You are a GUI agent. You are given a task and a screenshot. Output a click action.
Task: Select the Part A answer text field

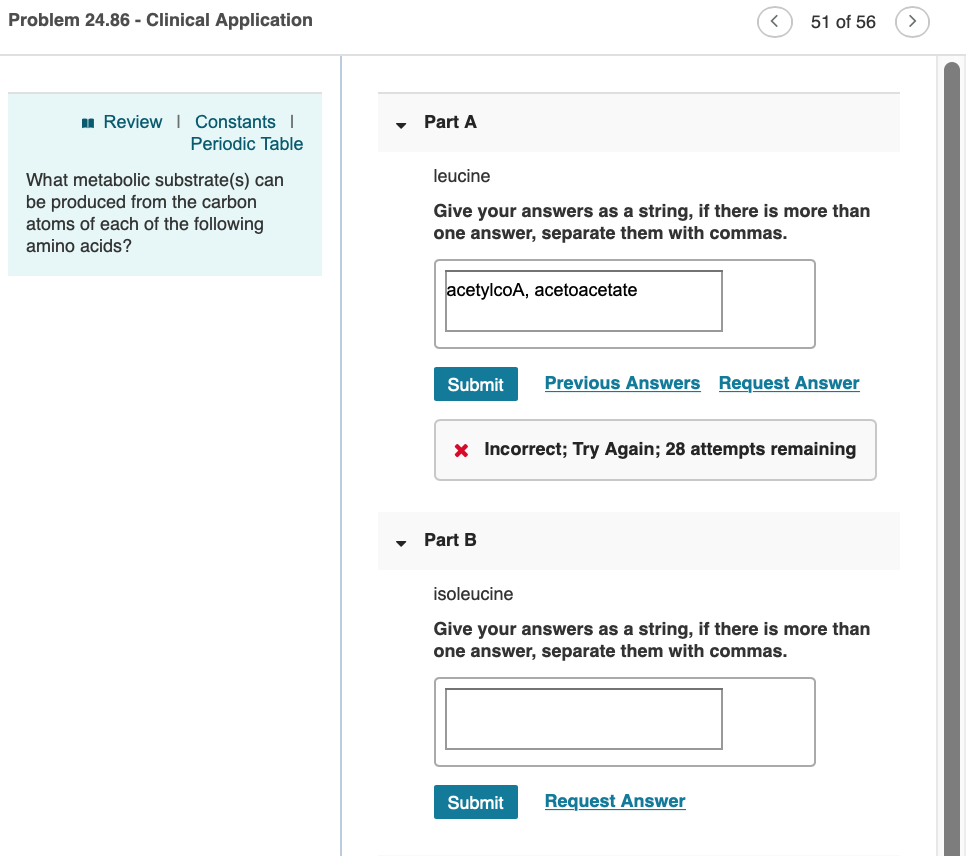(x=583, y=300)
